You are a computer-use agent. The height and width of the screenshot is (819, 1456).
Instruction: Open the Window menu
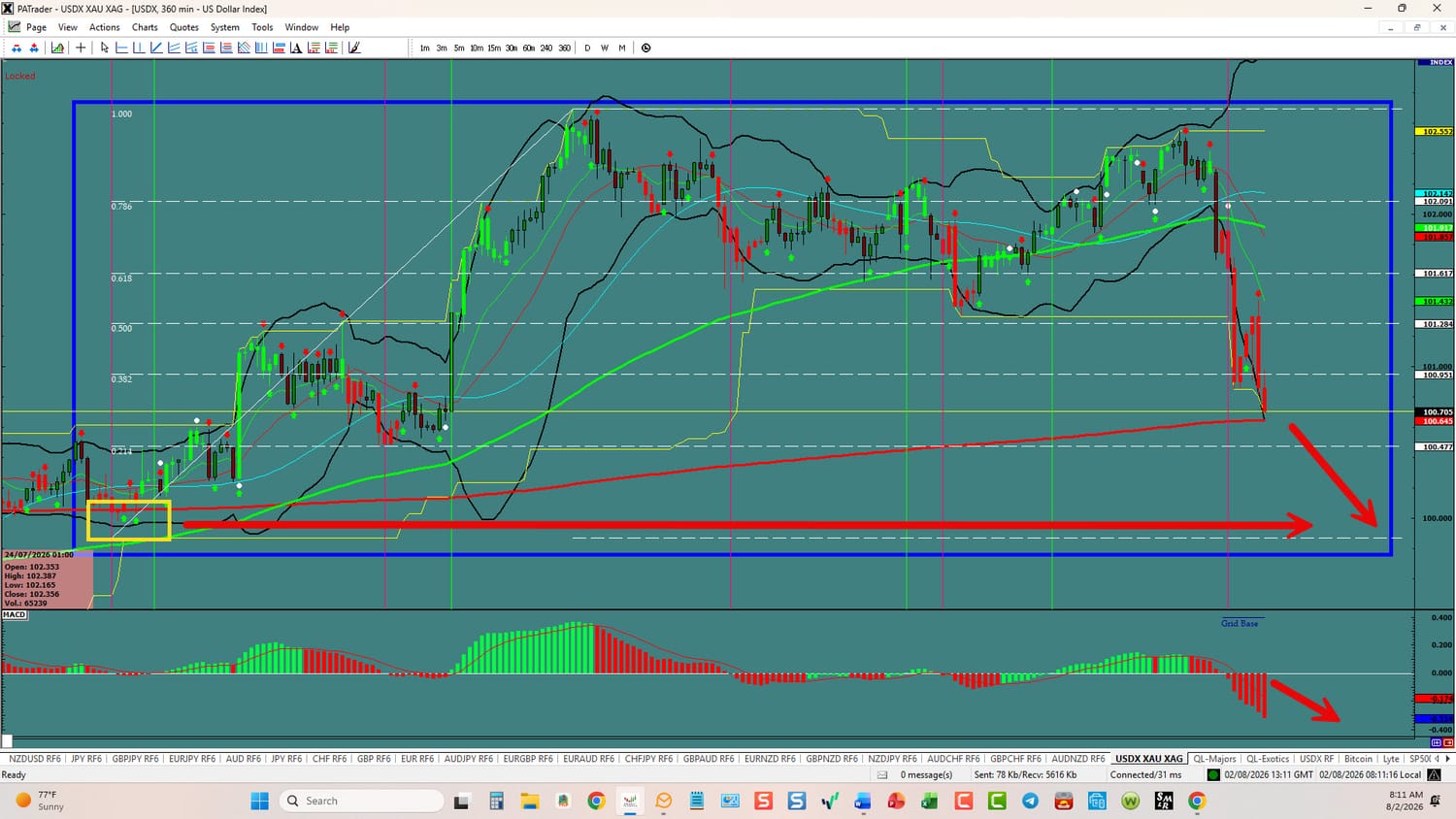(302, 27)
